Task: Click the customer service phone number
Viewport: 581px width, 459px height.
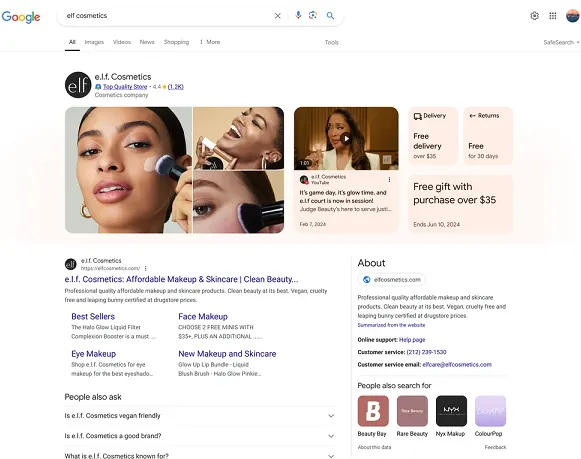Action: [426, 352]
